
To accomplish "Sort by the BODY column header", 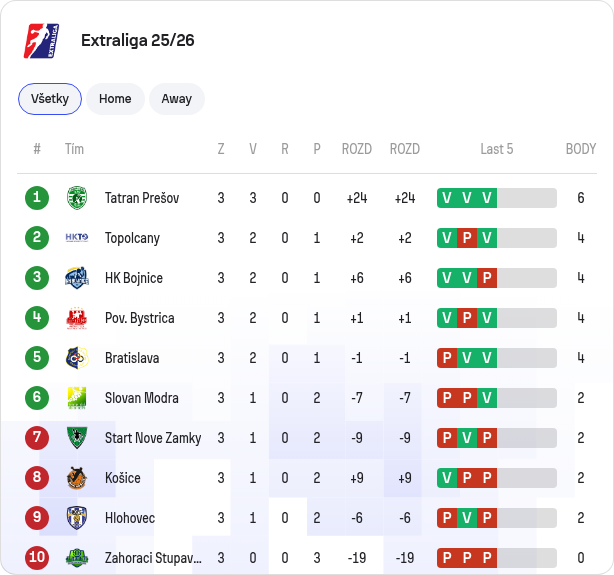I will tap(581, 149).
